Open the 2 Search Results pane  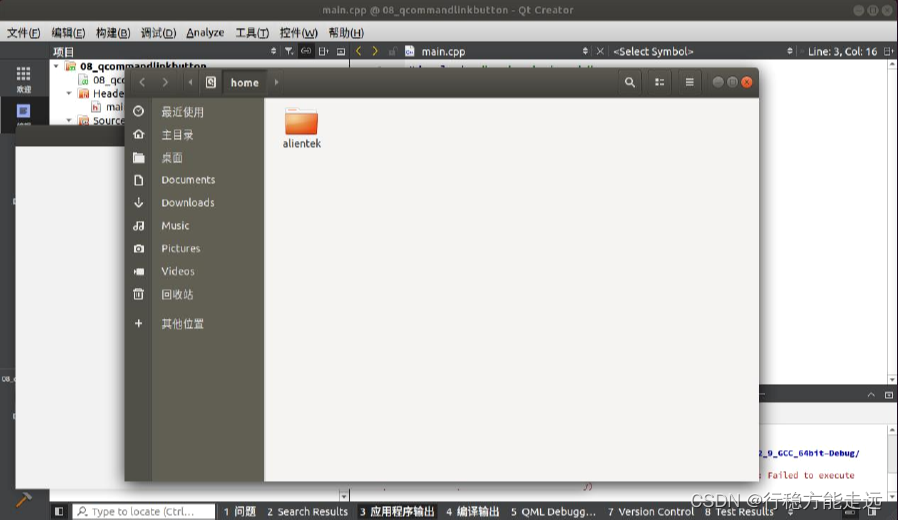pos(307,511)
